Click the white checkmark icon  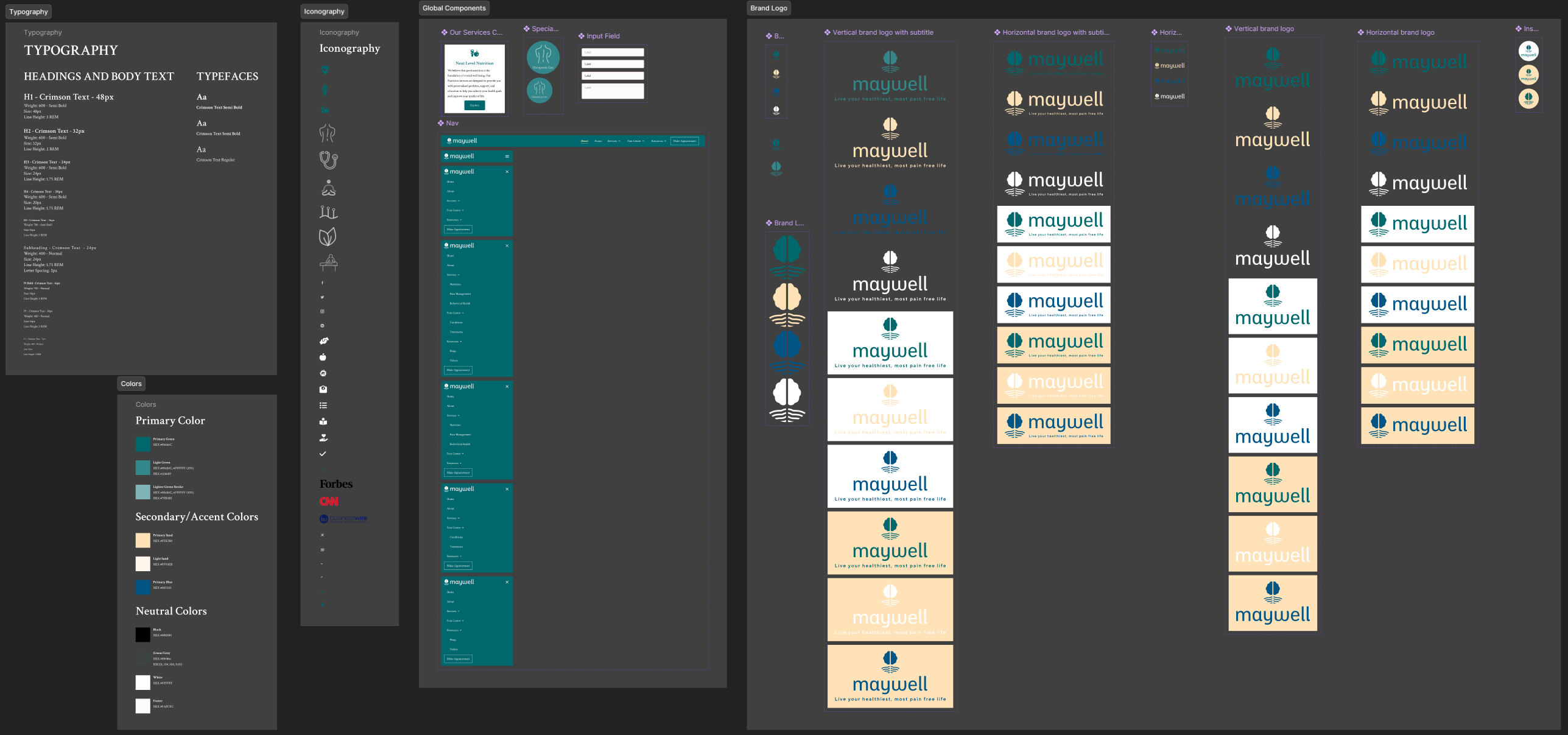(x=323, y=454)
